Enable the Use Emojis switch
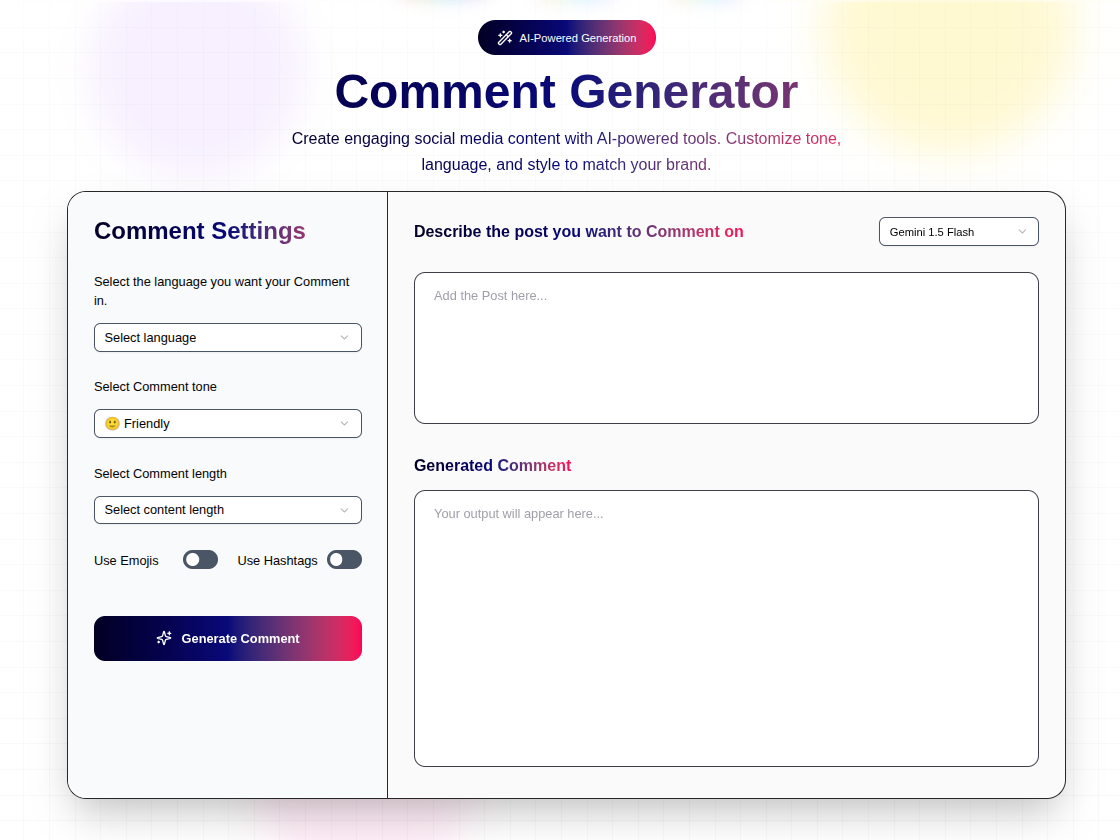This screenshot has height=840, width=1120. [x=200, y=560]
